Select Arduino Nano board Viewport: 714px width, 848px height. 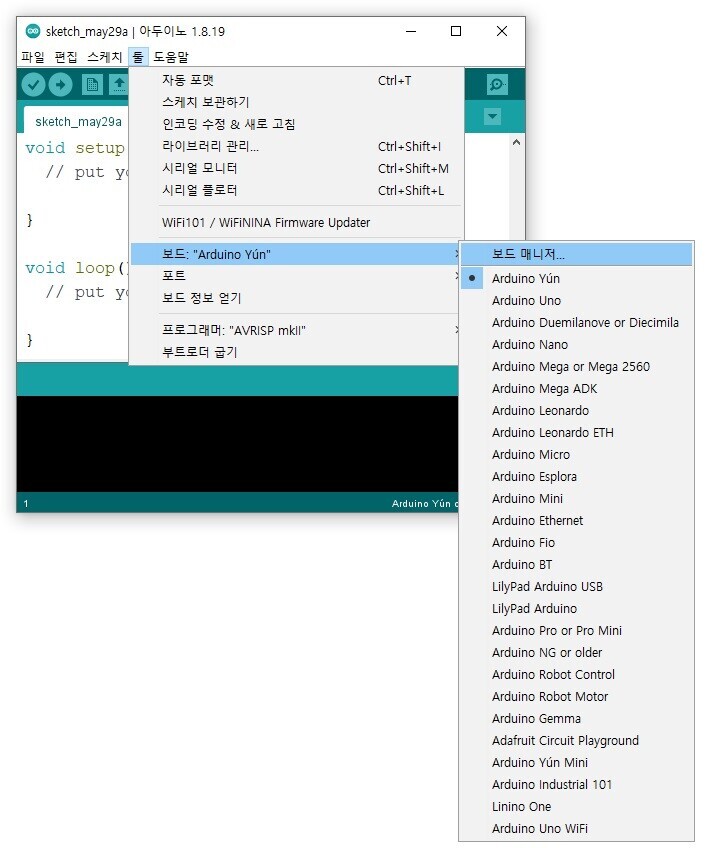click(x=577, y=344)
